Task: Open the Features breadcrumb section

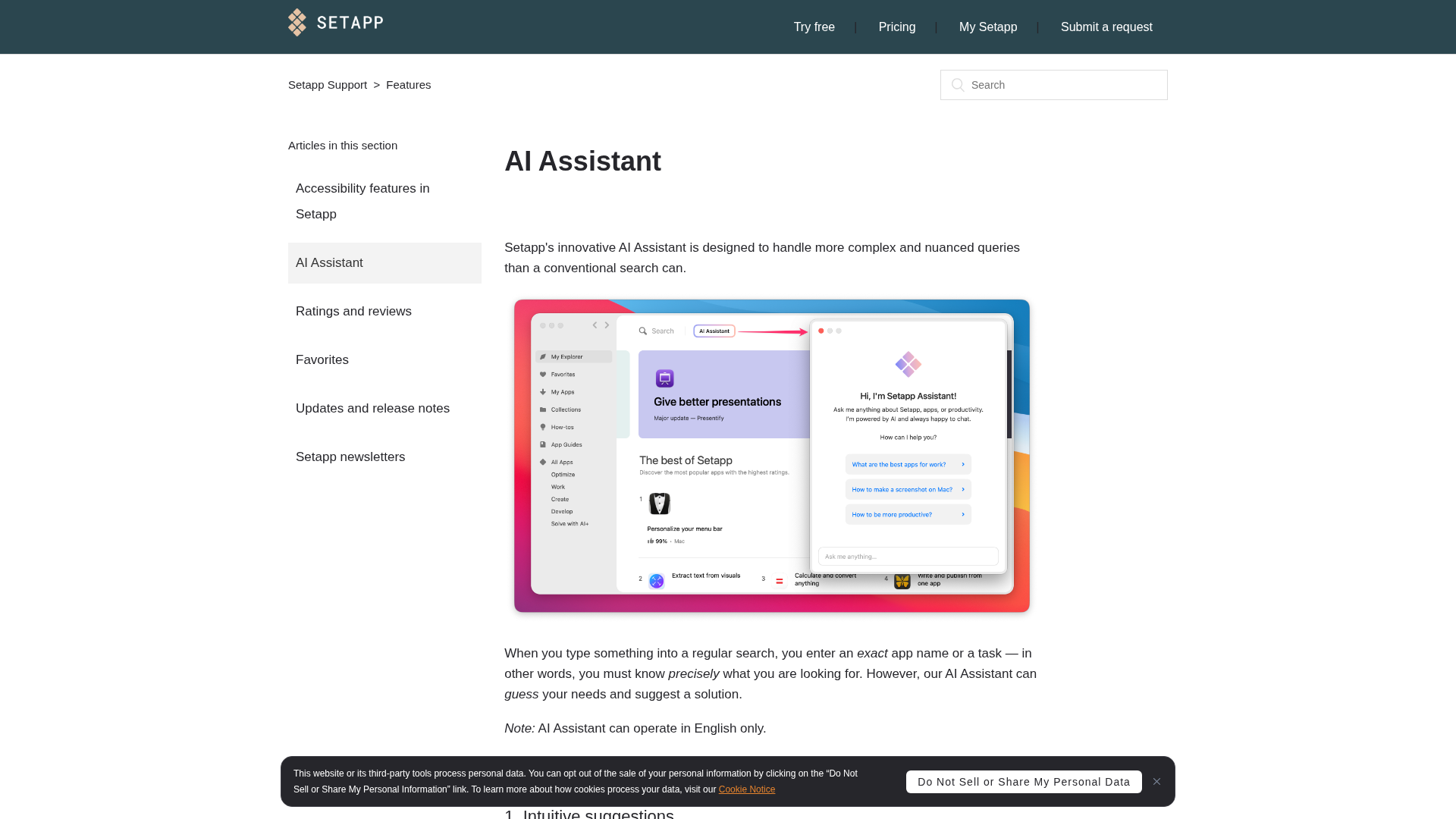Action: [x=408, y=85]
